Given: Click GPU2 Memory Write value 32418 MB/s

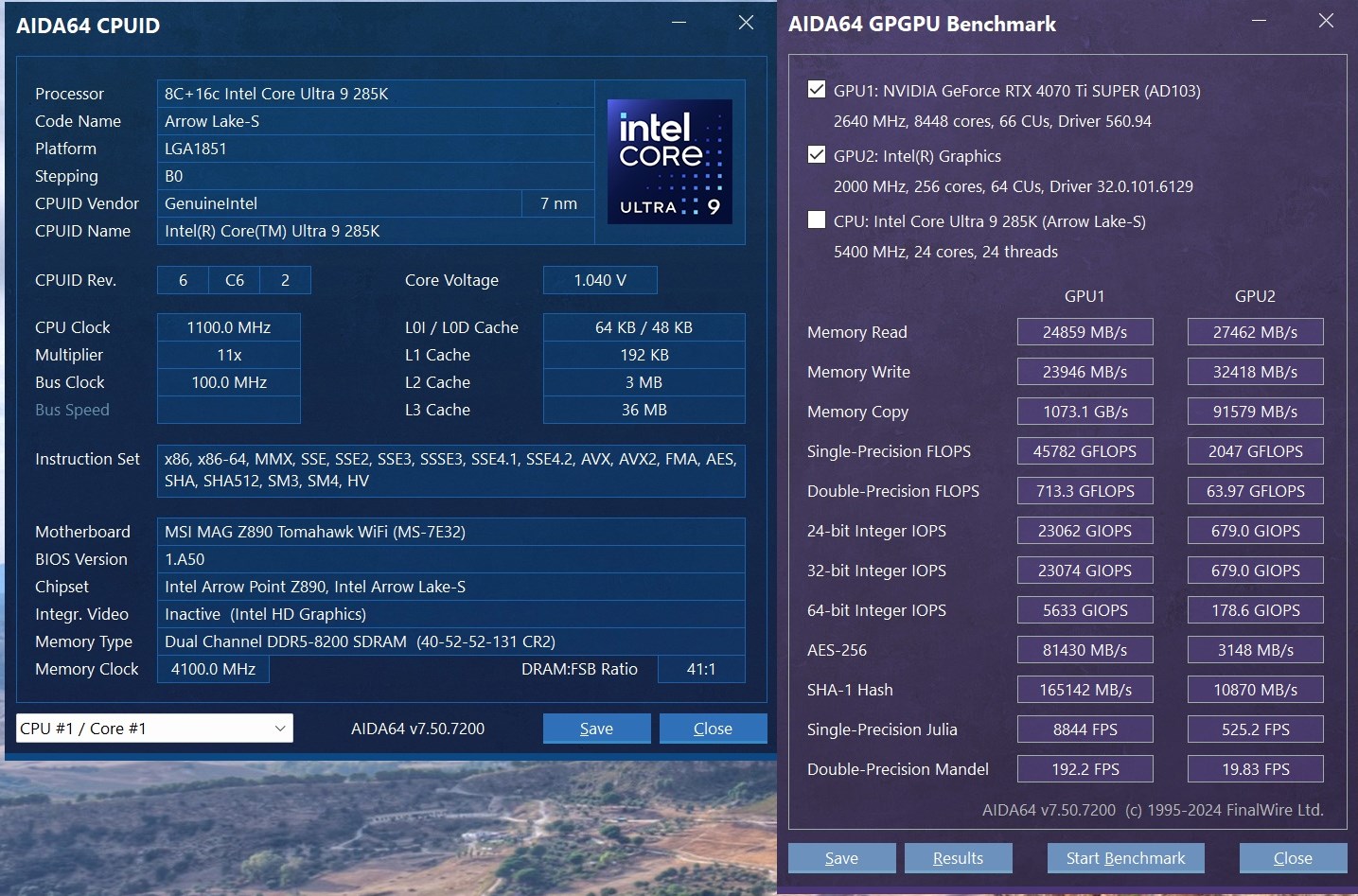Looking at the screenshot, I should [x=1256, y=372].
